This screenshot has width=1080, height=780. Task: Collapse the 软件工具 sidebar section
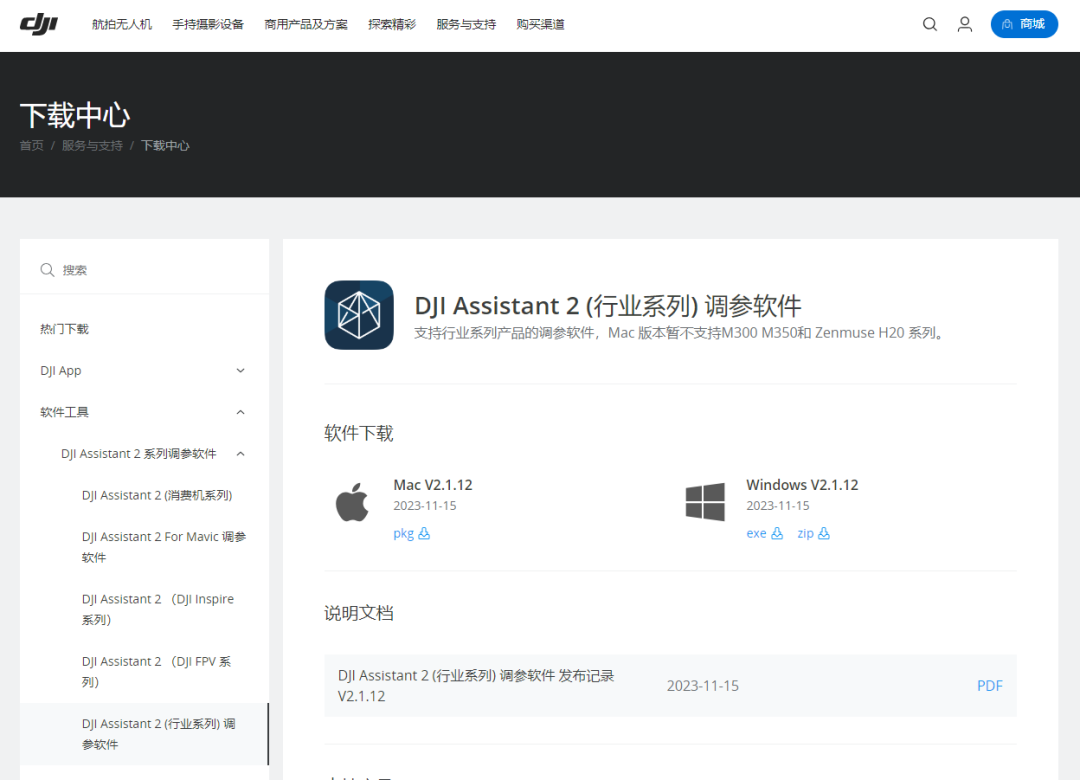click(144, 412)
